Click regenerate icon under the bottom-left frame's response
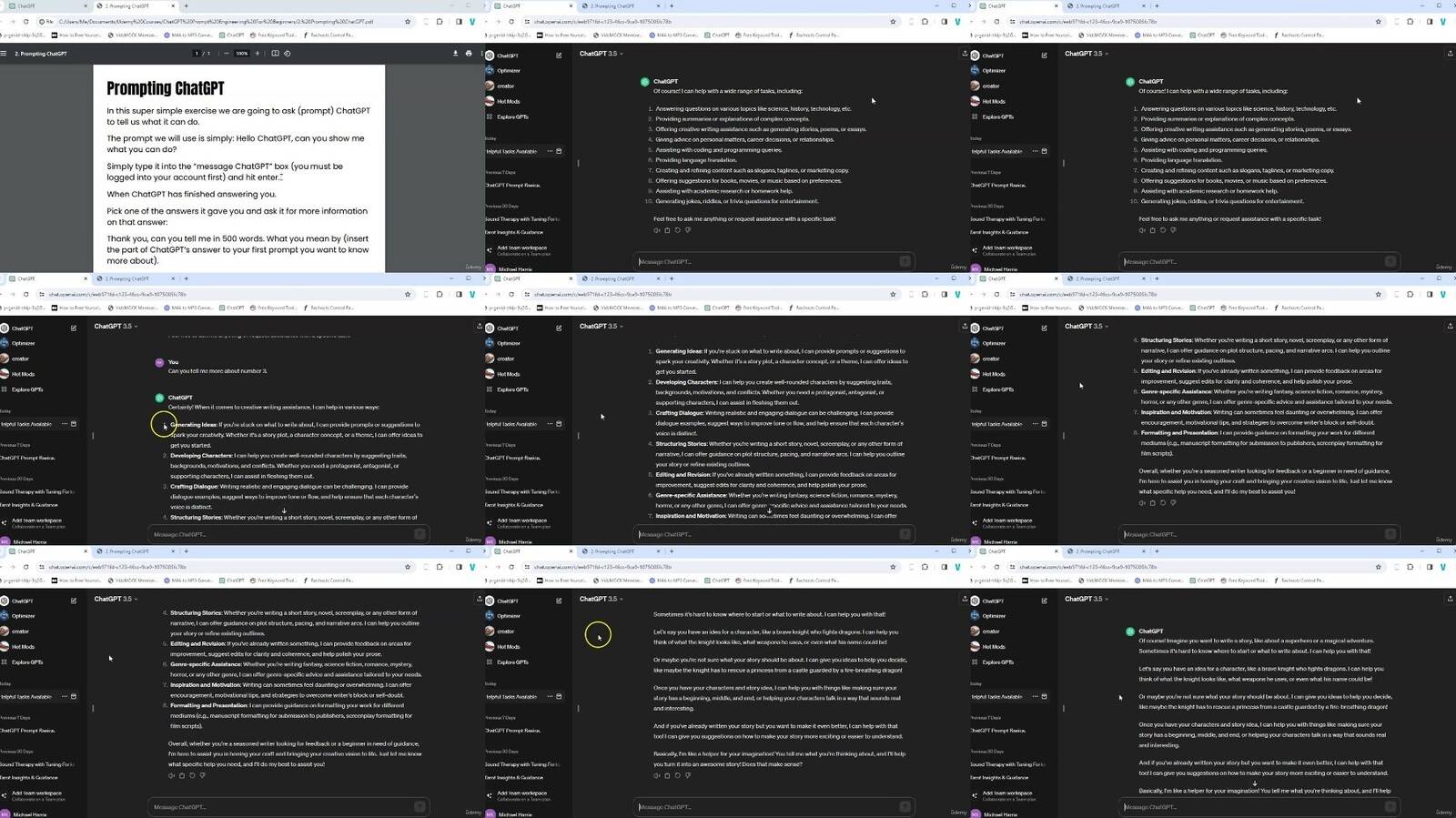This screenshot has width=1456, height=818. pyautogui.click(x=192, y=776)
